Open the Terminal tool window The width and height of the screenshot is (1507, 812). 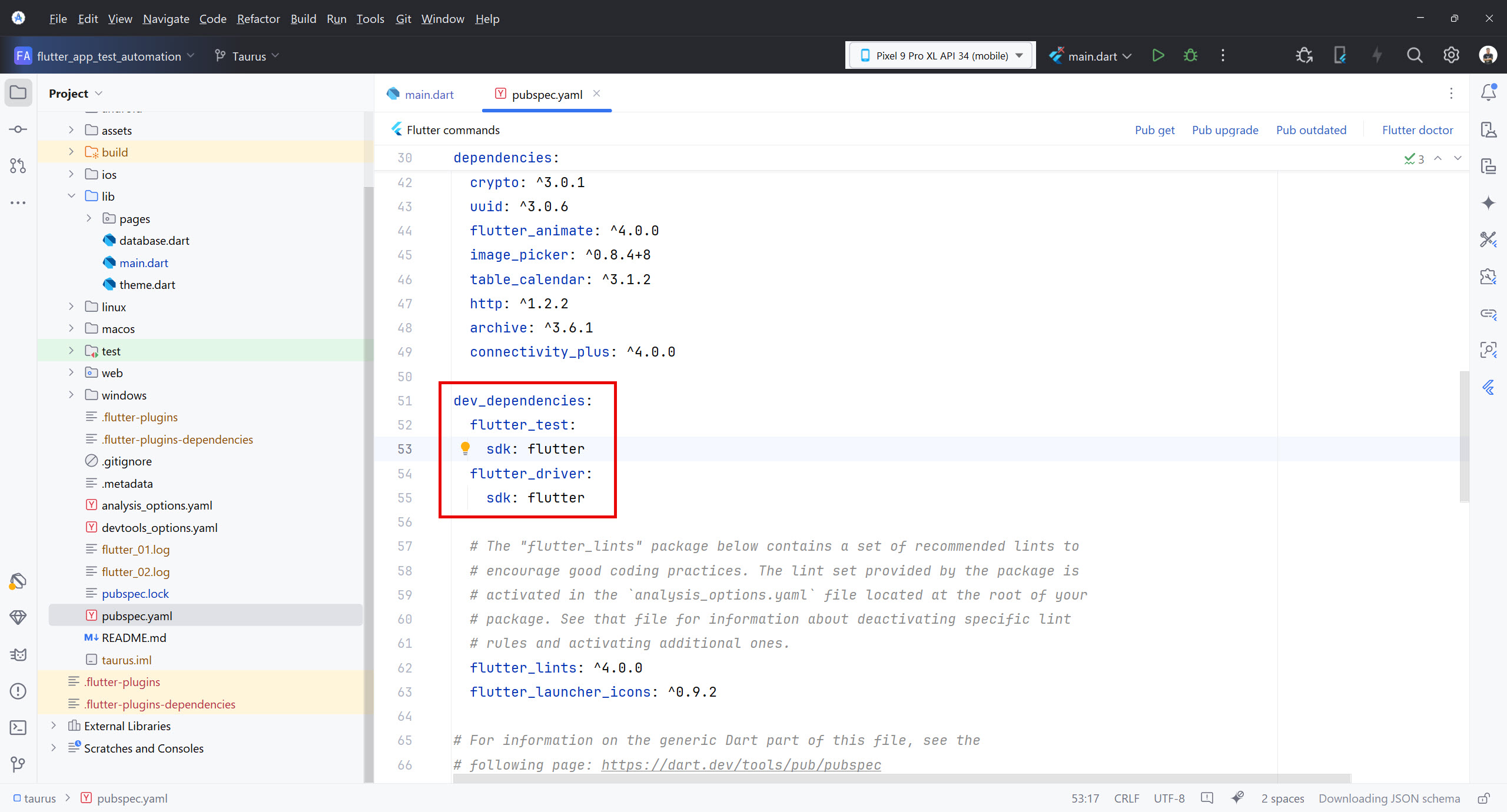point(18,728)
